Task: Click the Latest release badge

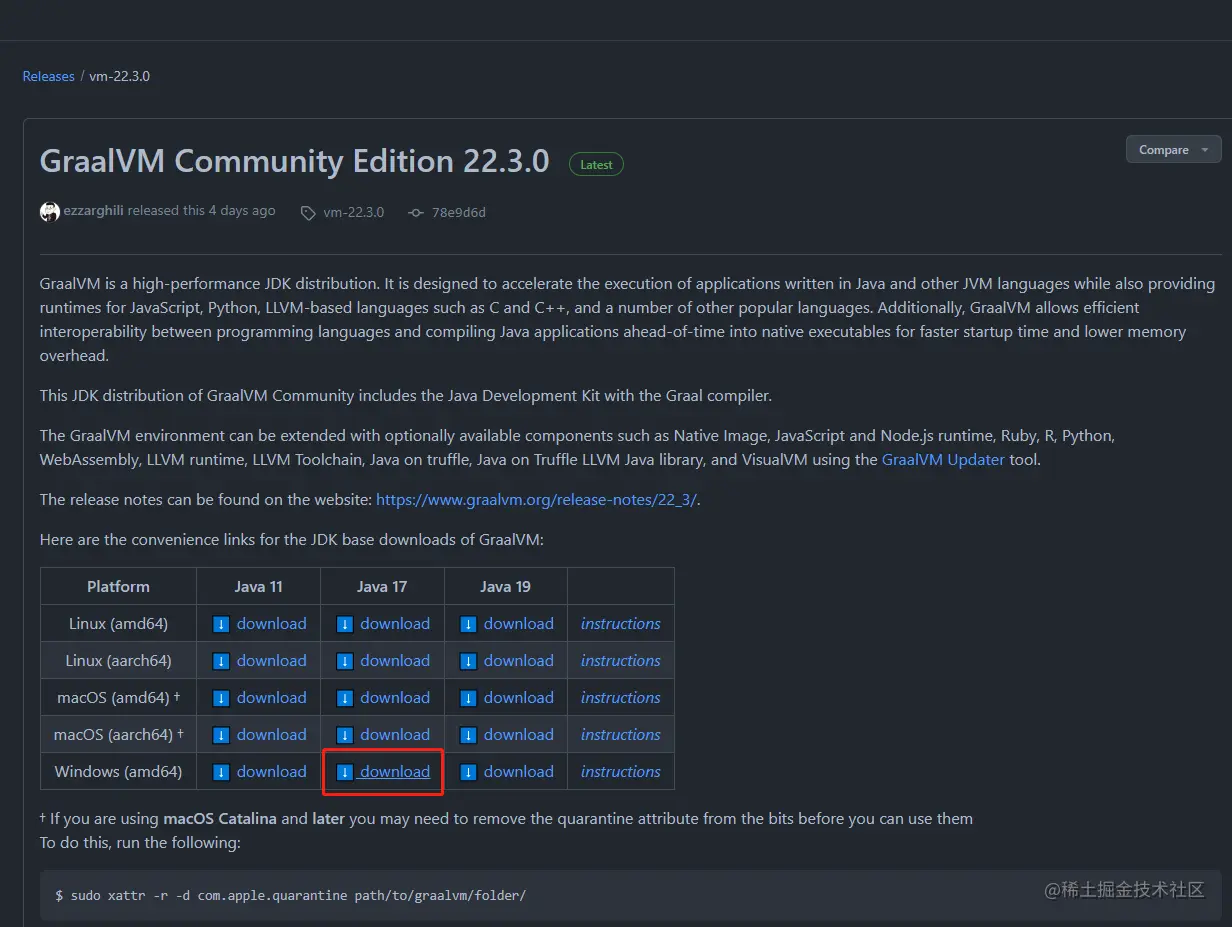Action: tap(596, 165)
